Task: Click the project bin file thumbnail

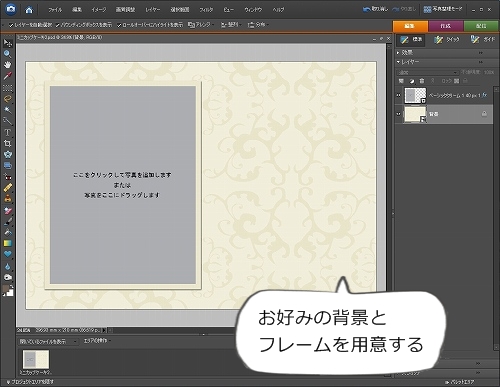Action: [x=36, y=359]
